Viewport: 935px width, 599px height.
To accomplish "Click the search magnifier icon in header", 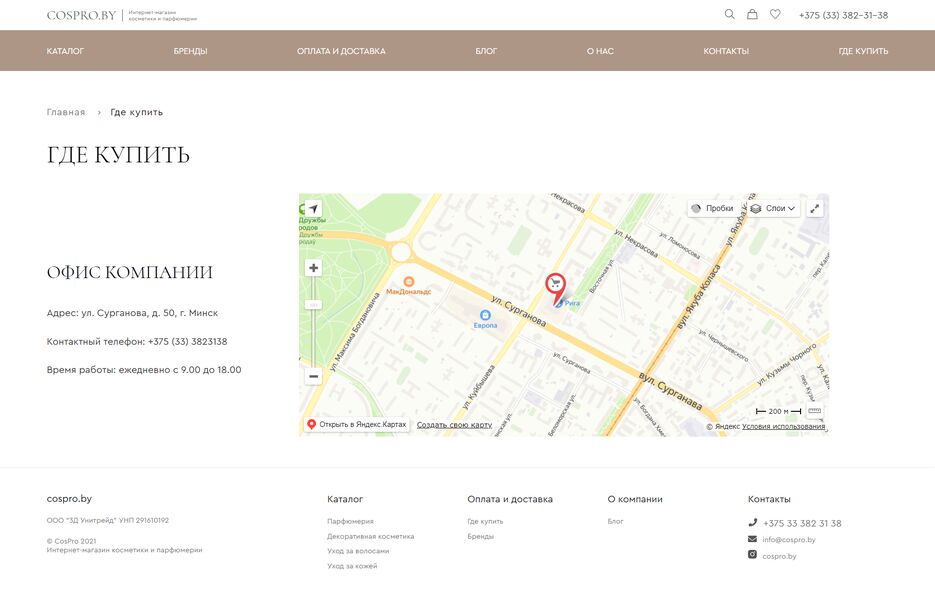I will click(x=729, y=15).
